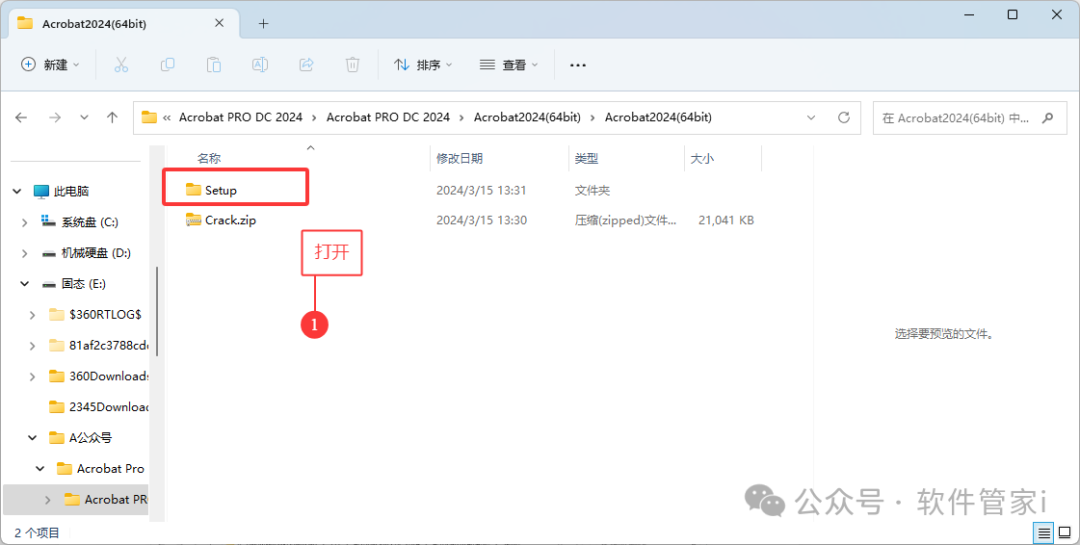This screenshot has height=545, width=1080.
Task: Expand the highlighted Acrobat PR folder node
Action: 48,500
